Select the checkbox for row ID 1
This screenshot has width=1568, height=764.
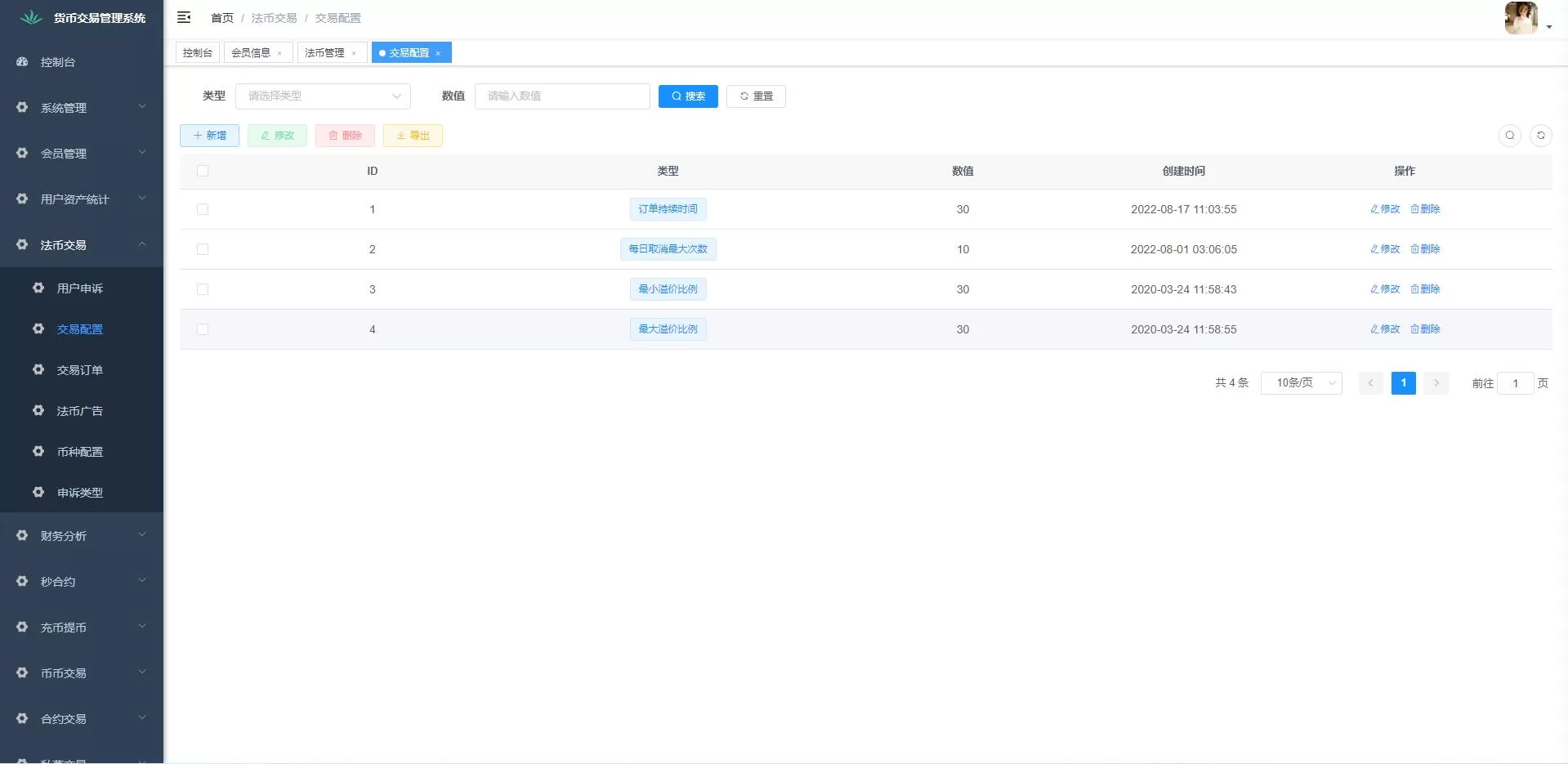(203, 209)
